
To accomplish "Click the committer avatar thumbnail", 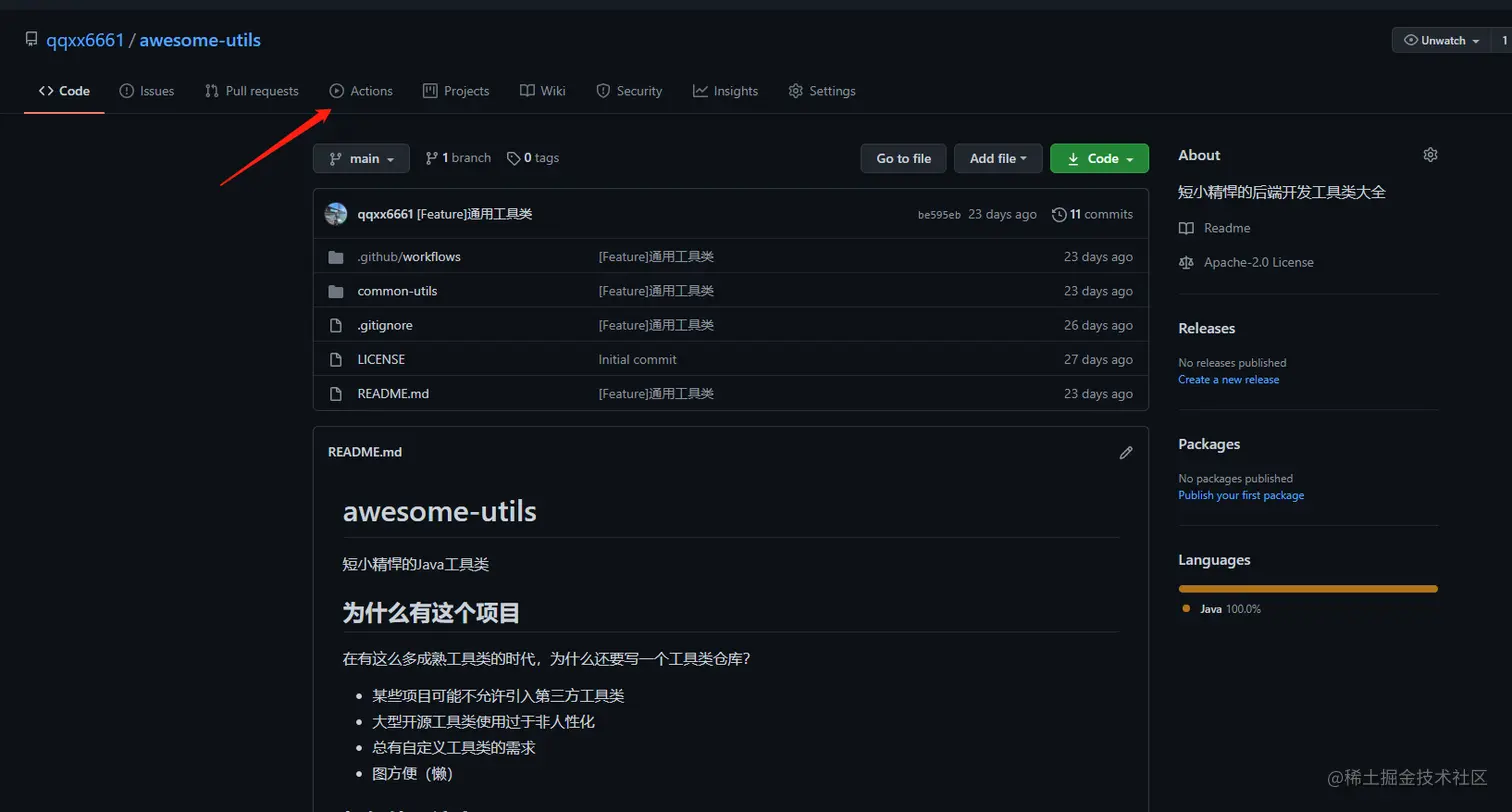I will click(x=337, y=214).
